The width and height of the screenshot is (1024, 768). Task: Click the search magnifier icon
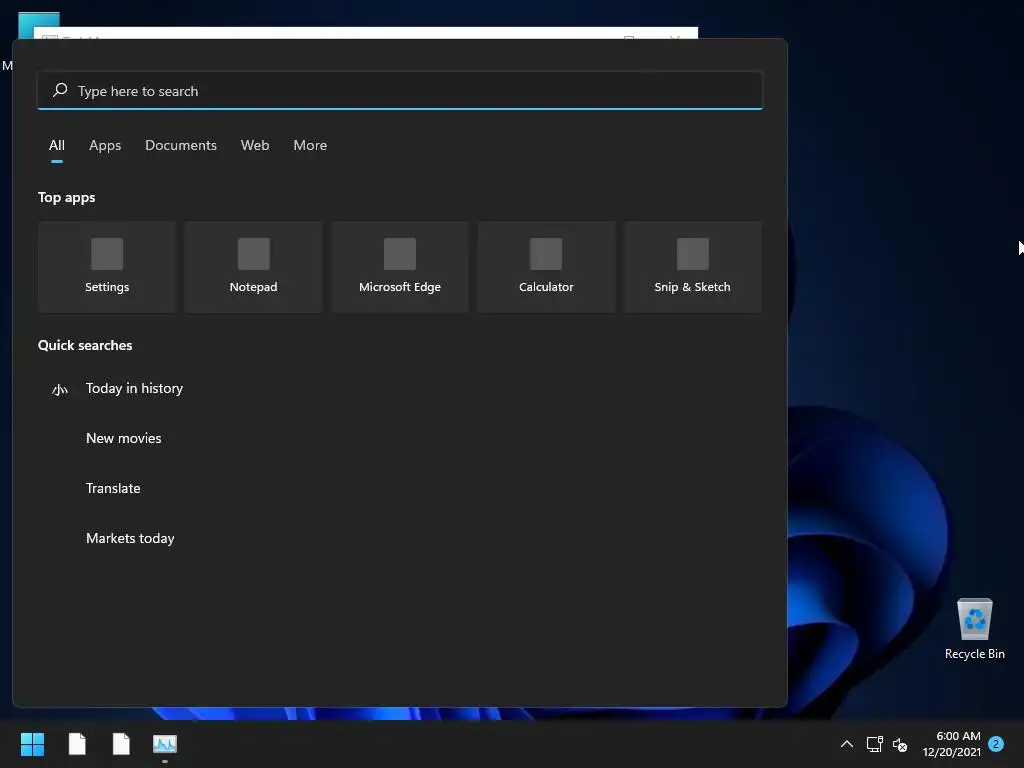coord(60,90)
